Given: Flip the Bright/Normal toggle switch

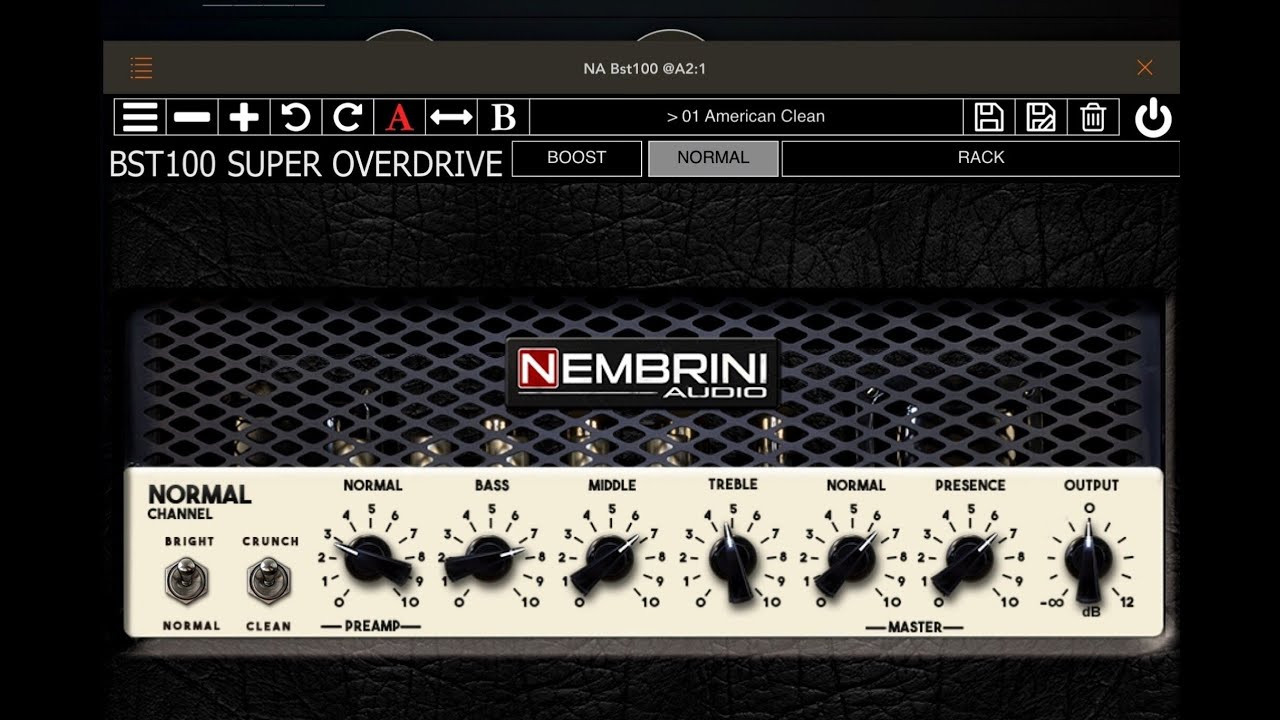Looking at the screenshot, I should click(x=185, y=580).
